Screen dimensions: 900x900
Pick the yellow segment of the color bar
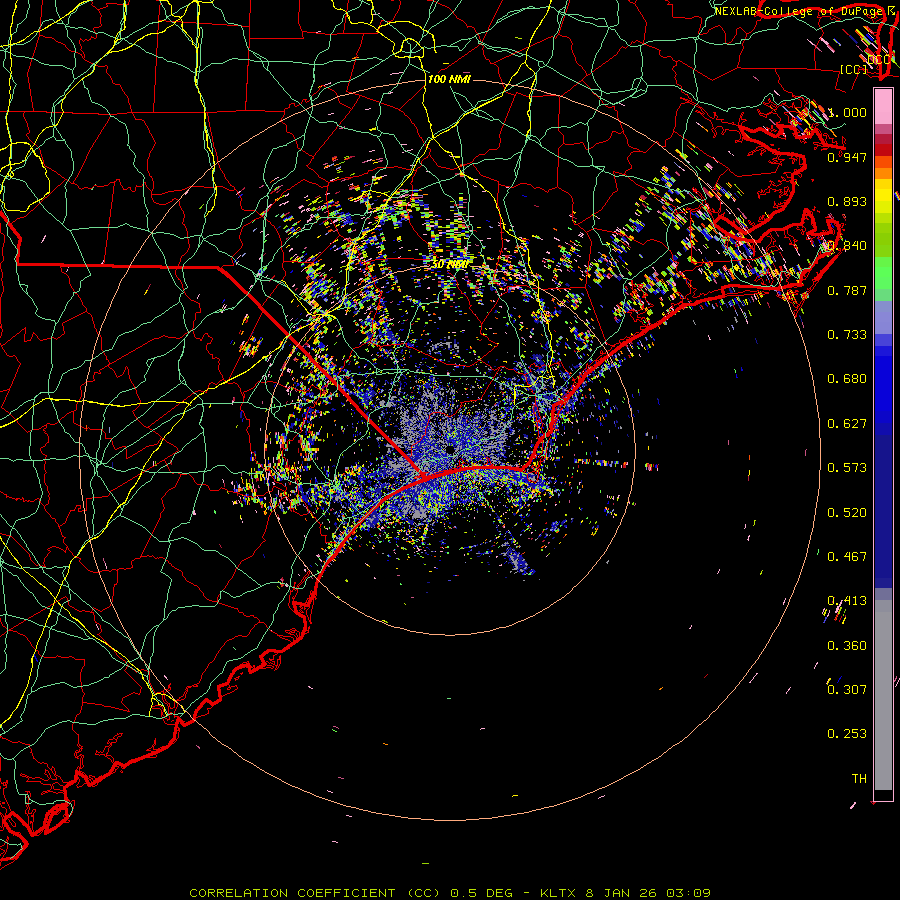(x=883, y=195)
